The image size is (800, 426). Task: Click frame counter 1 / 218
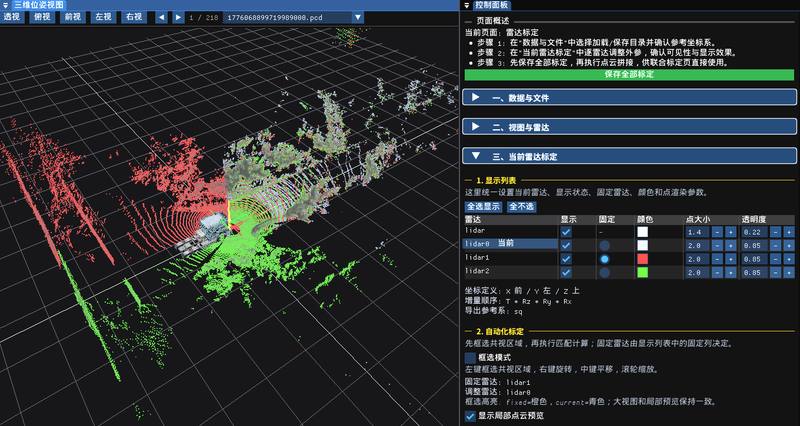(x=203, y=17)
